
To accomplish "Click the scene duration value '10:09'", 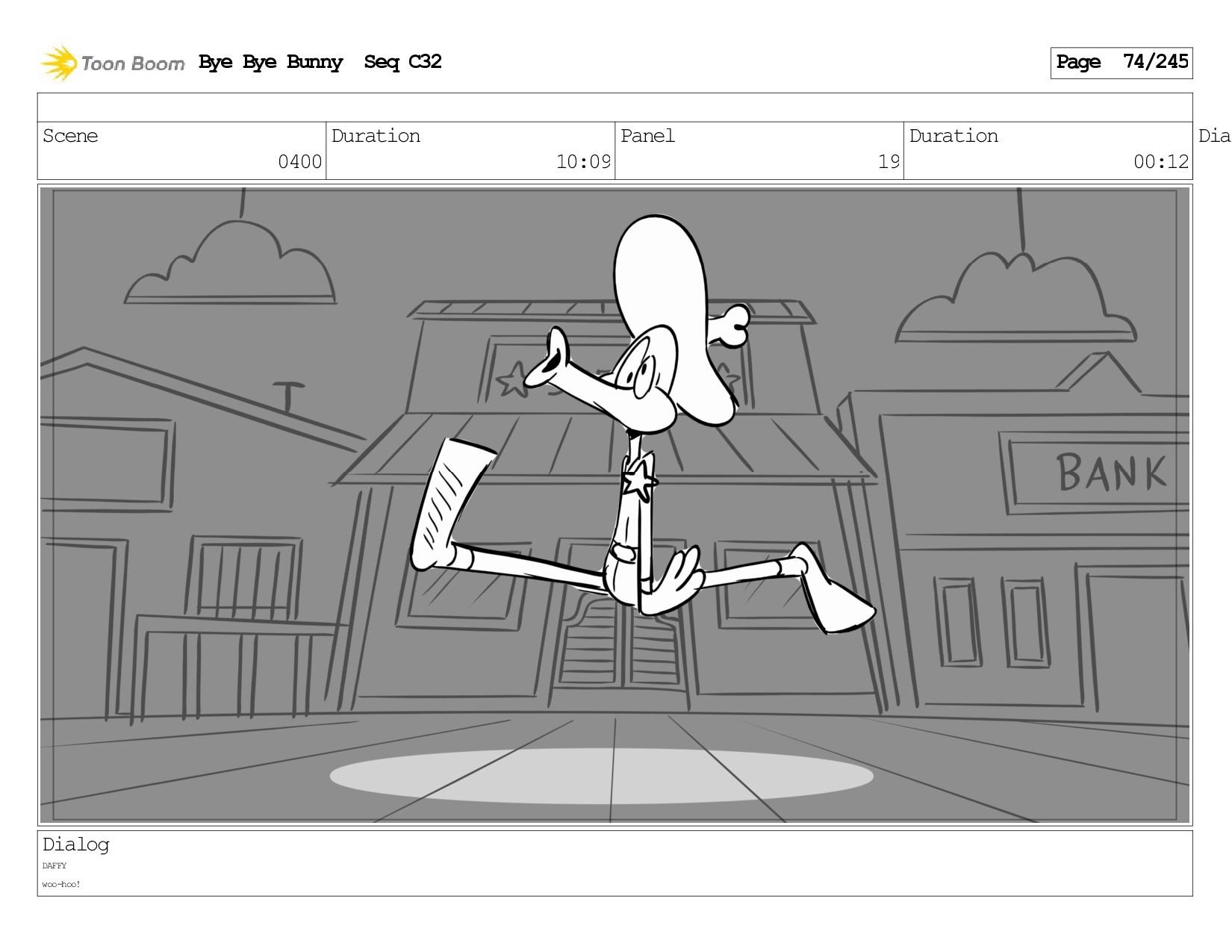I will click(x=583, y=162).
